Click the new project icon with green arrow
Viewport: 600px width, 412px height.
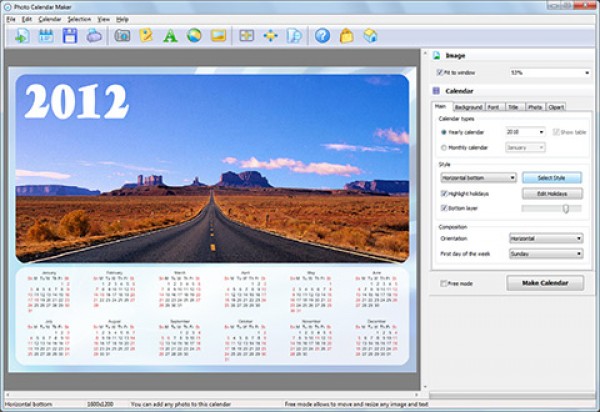[x=22, y=36]
